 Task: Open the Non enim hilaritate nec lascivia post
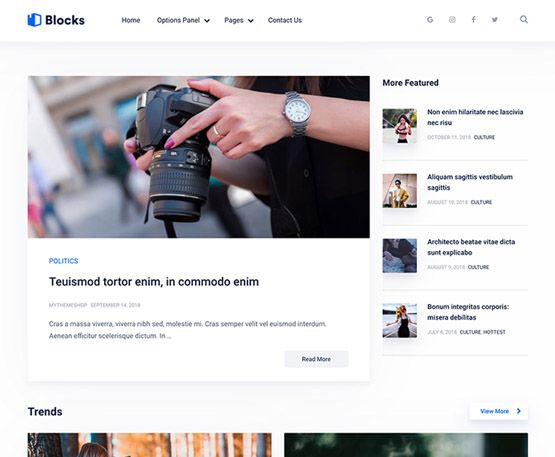(475, 117)
